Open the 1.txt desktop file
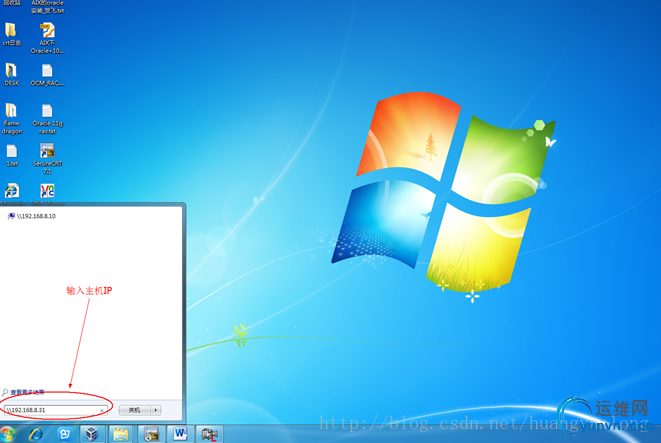 point(12,155)
